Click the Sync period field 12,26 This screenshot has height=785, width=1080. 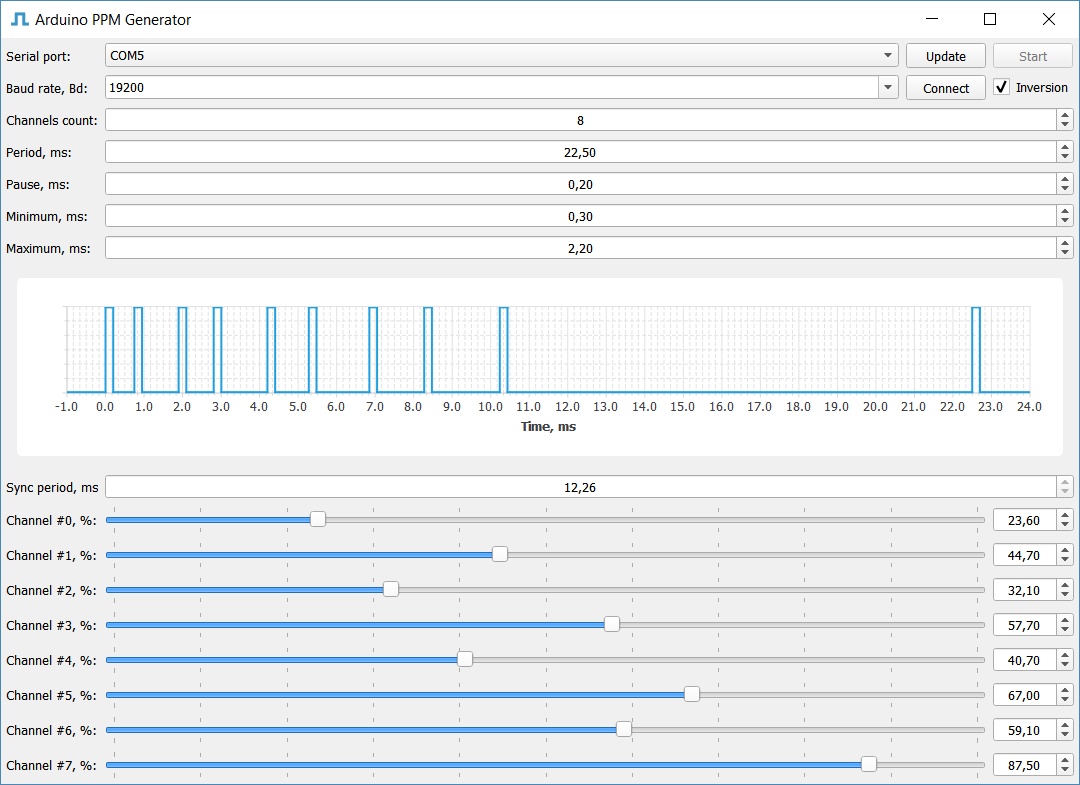coord(580,487)
